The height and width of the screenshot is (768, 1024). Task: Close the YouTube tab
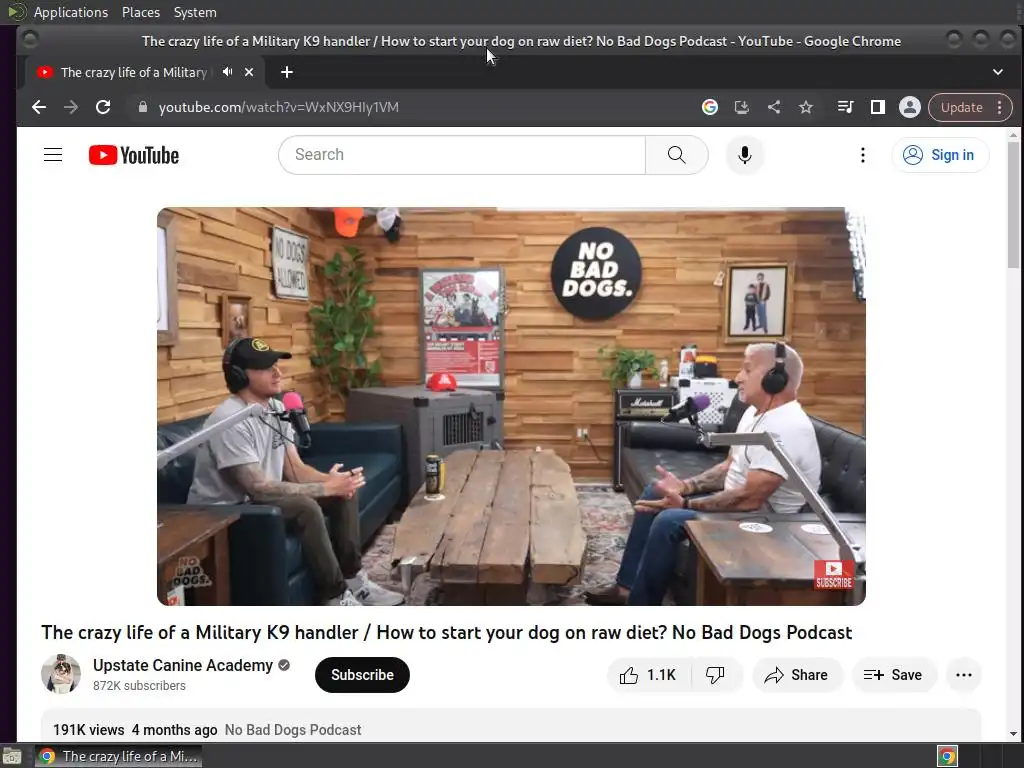click(249, 72)
